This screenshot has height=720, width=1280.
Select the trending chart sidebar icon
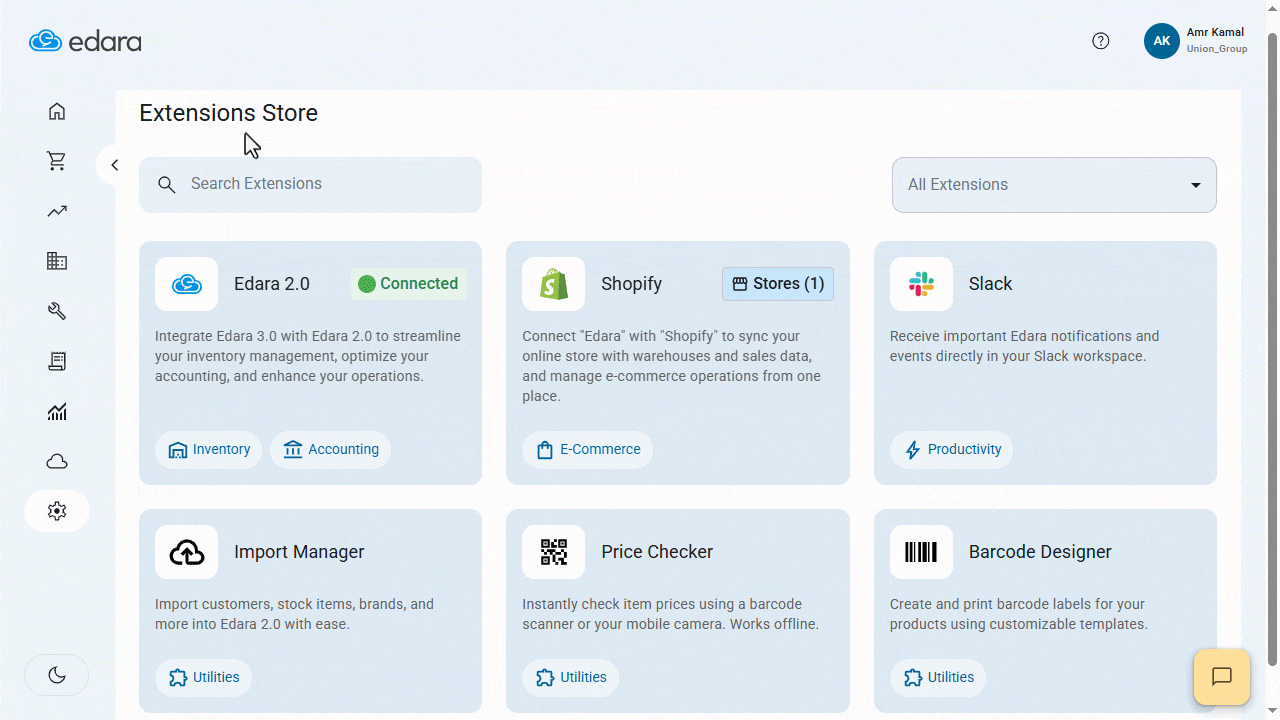point(57,211)
